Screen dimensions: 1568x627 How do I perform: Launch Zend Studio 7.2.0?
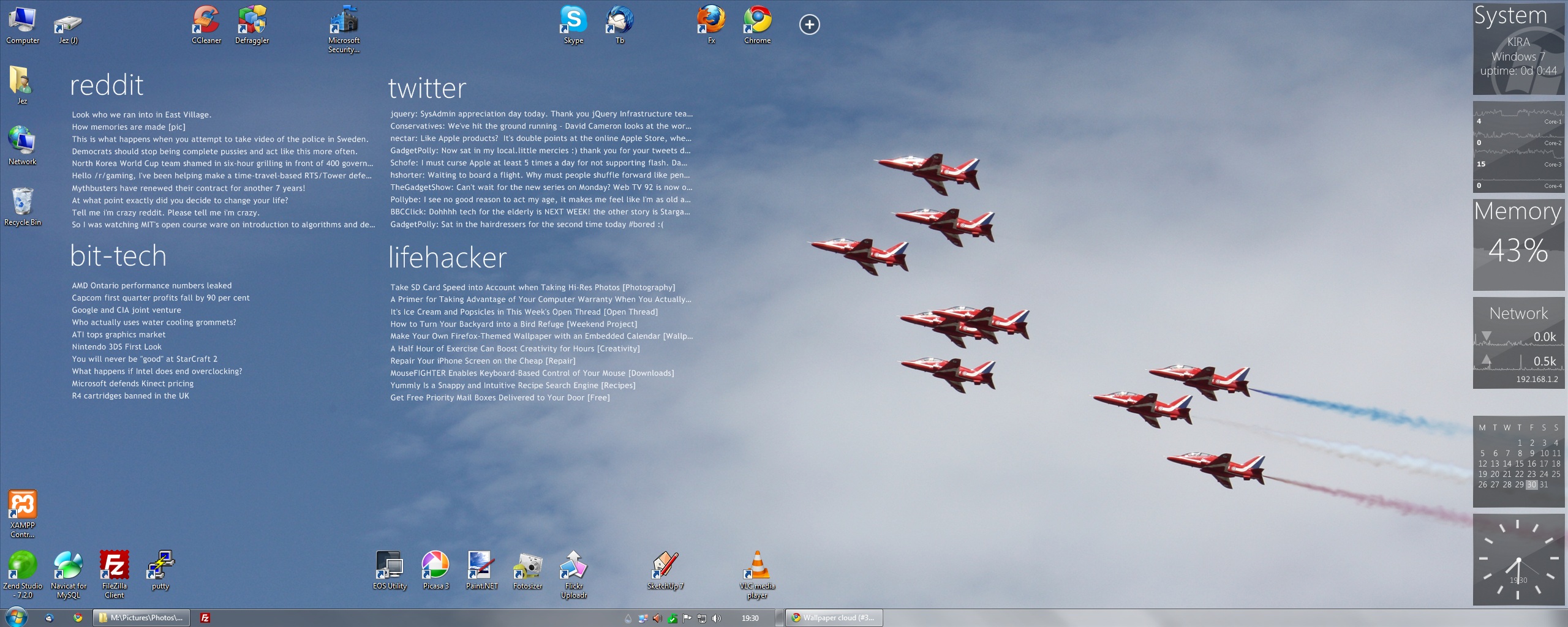(22, 574)
